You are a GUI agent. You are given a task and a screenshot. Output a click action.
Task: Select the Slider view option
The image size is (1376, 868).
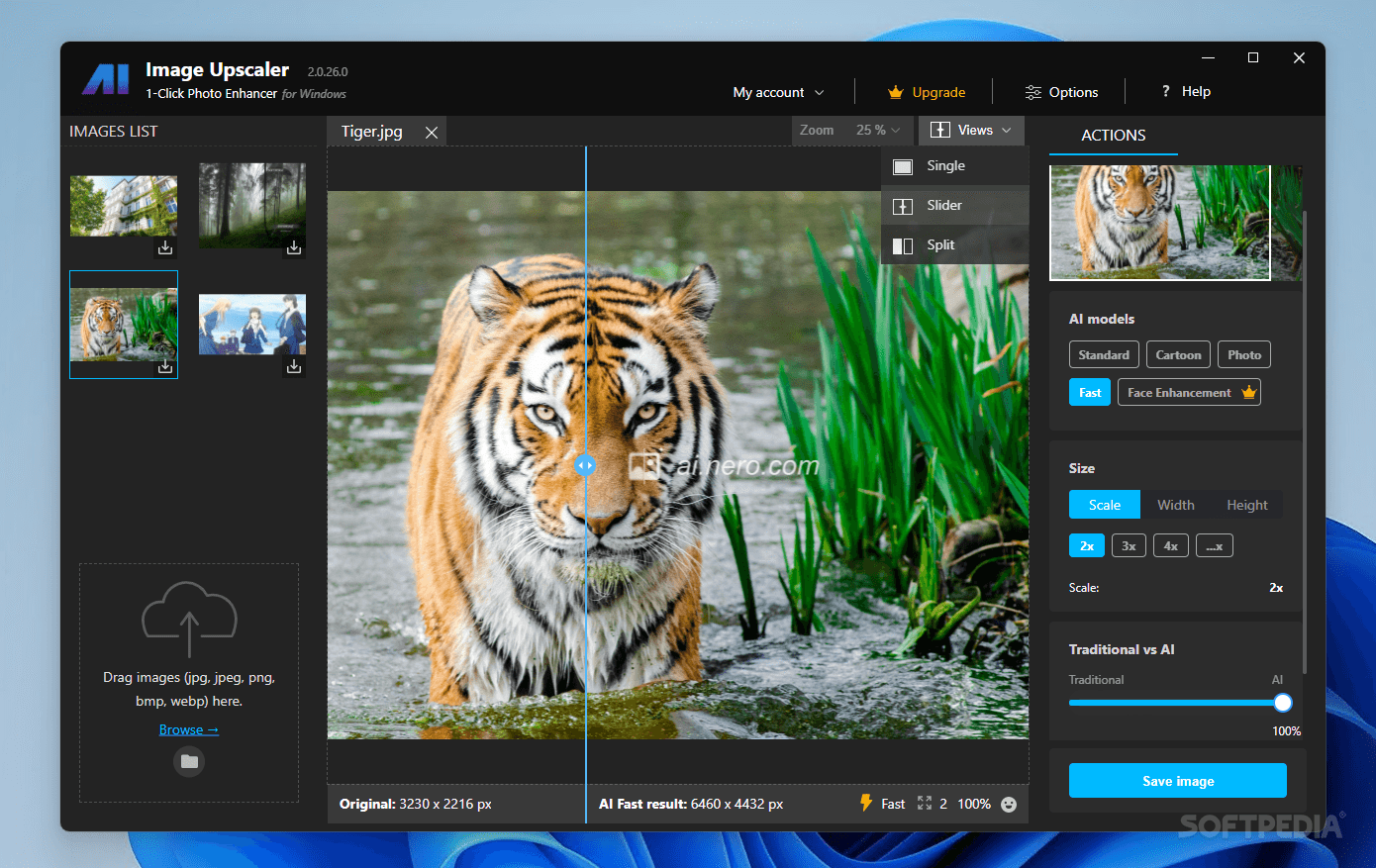click(x=955, y=206)
